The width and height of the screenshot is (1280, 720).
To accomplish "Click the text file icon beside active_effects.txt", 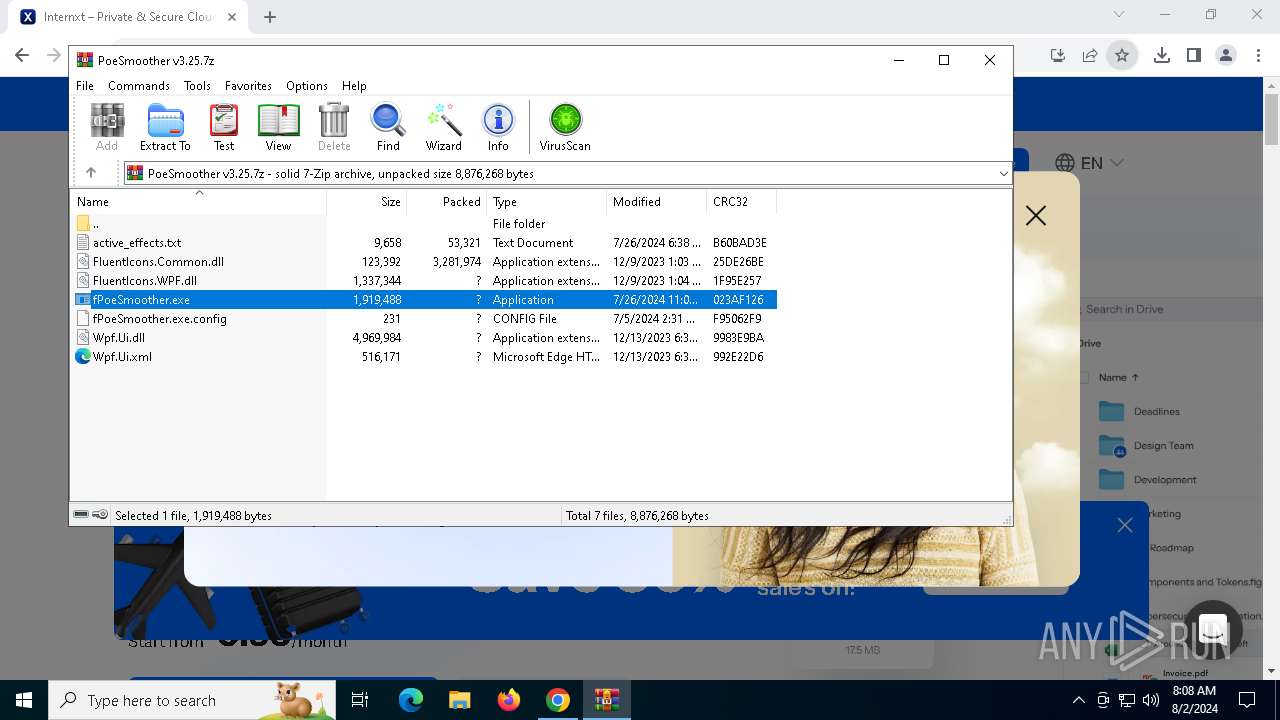I will click(x=83, y=243).
